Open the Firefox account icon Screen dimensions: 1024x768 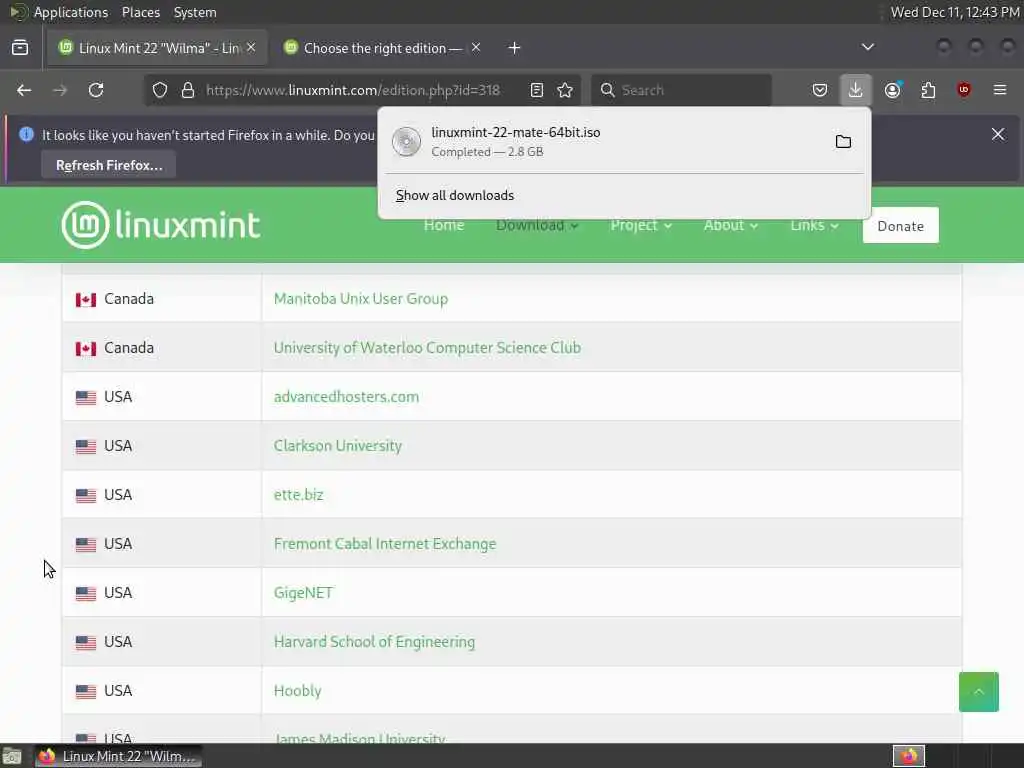tap(893, 90)
